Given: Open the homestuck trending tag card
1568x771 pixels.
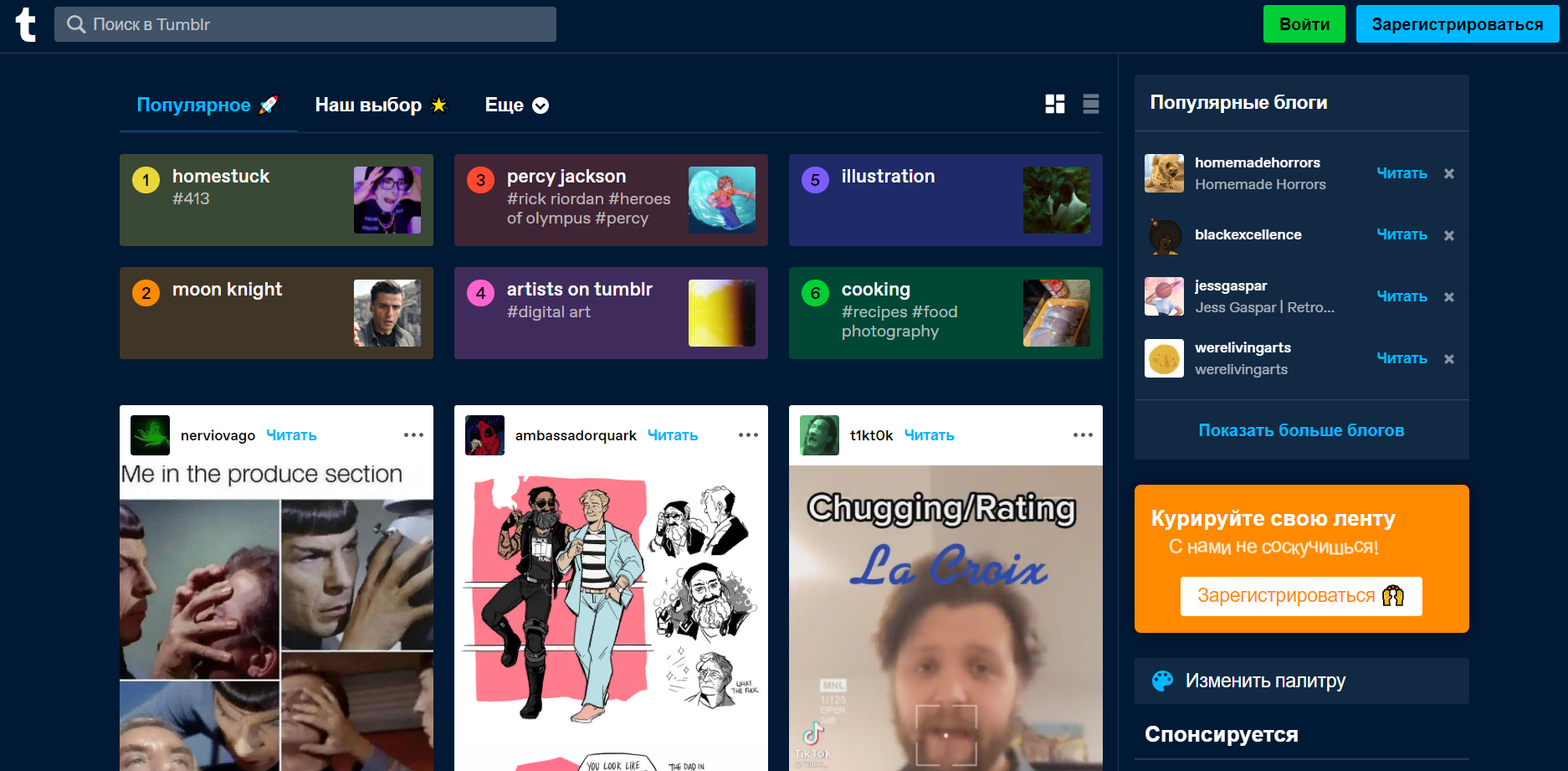Looking at the screenshot, I should tap(276, 200).
